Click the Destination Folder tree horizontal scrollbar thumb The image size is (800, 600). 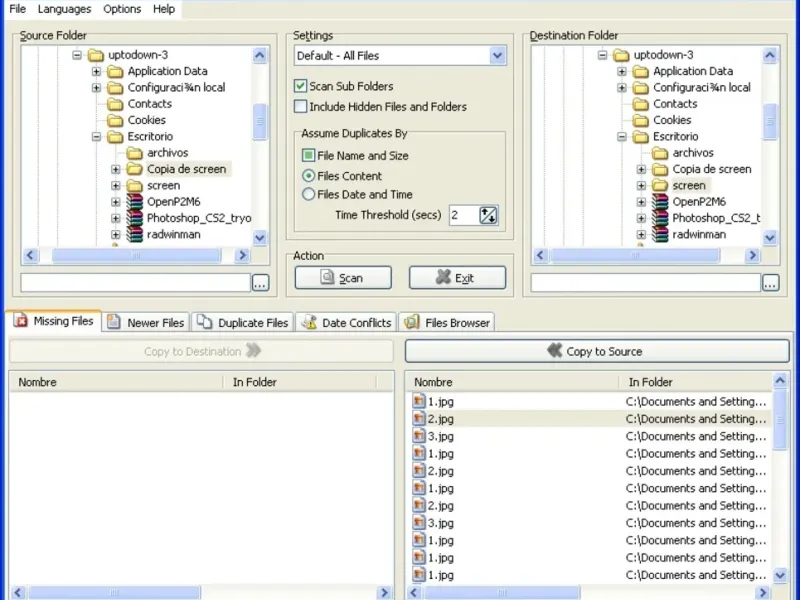click(635, 255)
